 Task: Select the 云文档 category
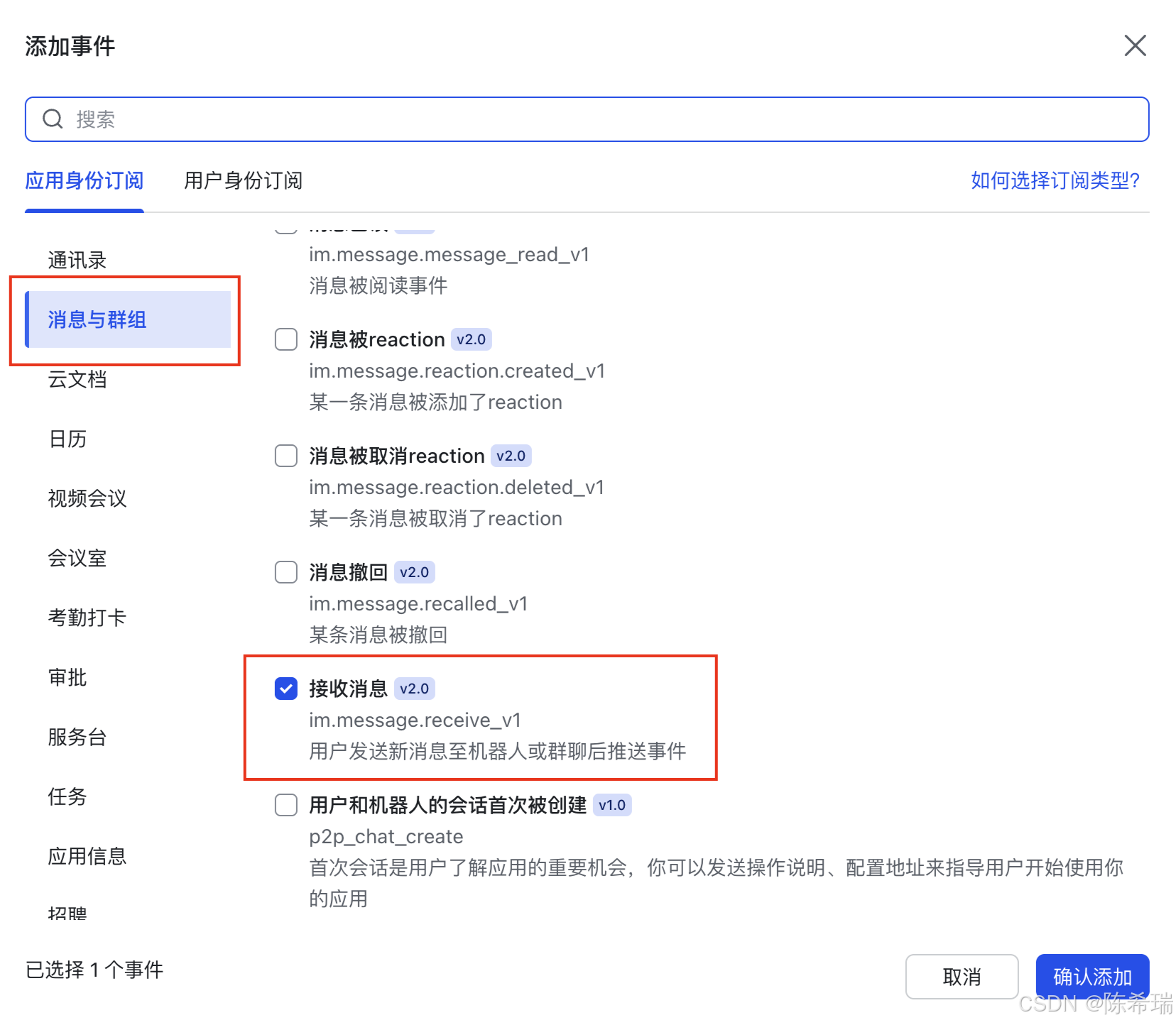click(77, 380)
